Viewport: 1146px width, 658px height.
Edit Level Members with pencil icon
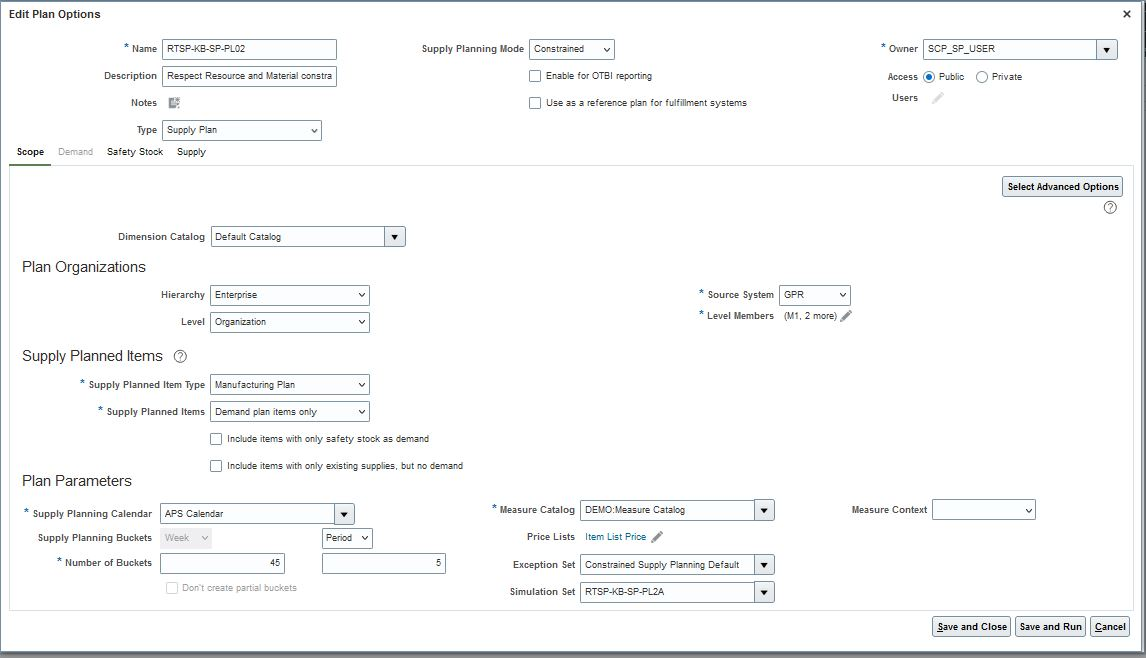846,316
